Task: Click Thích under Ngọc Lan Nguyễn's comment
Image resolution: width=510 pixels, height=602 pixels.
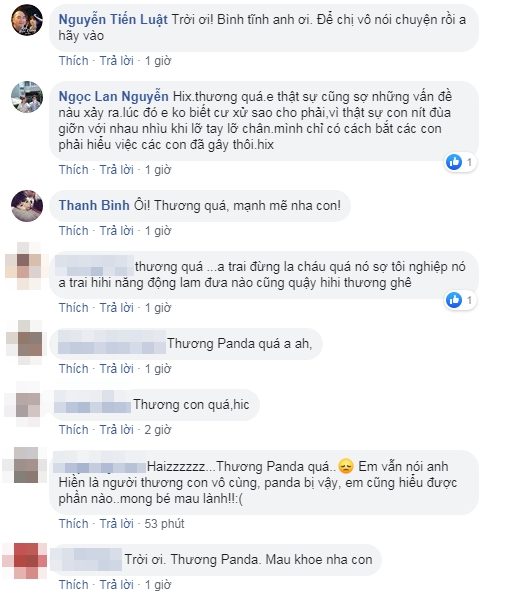Action: click(x=73, y=170)
